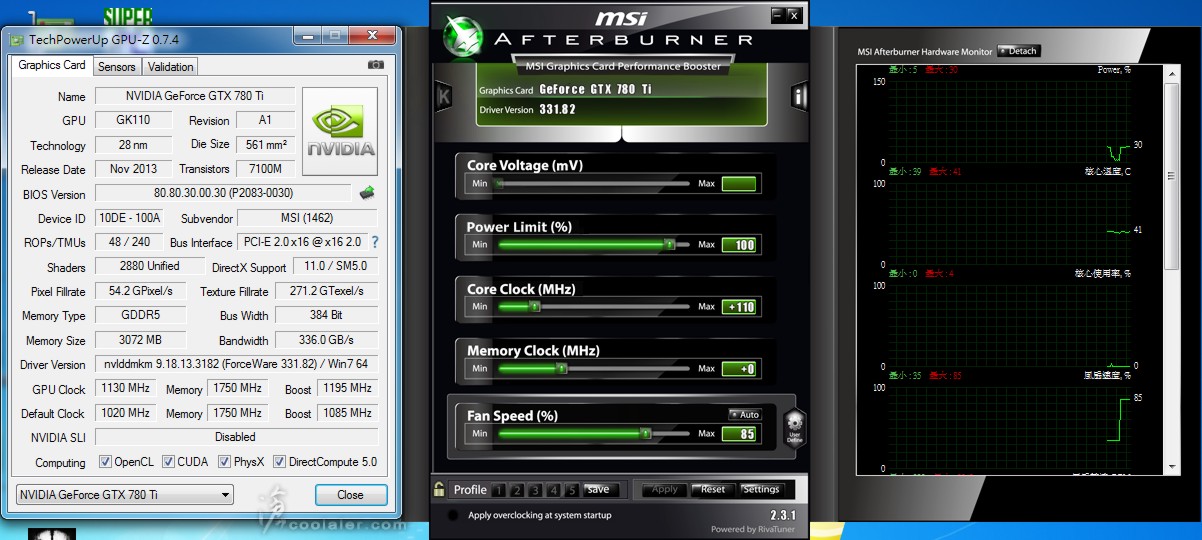Select profile slot 3
The image size is (1202, 540).
point(536,490)
